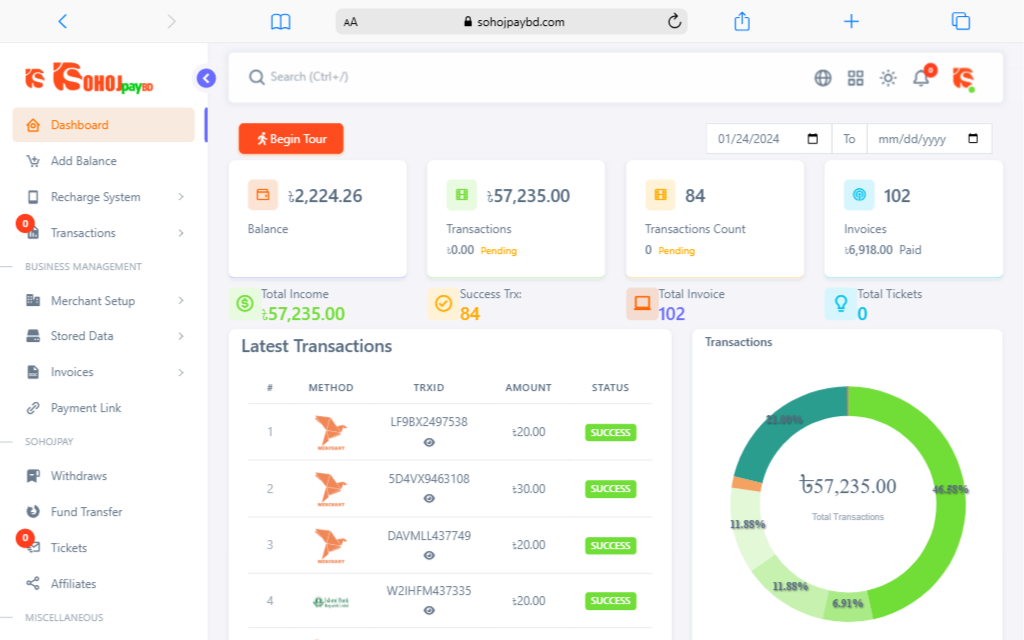Open the apps grid shortcut icon
The width and height of the screenshot is (1024, 640).
(855, 78)
